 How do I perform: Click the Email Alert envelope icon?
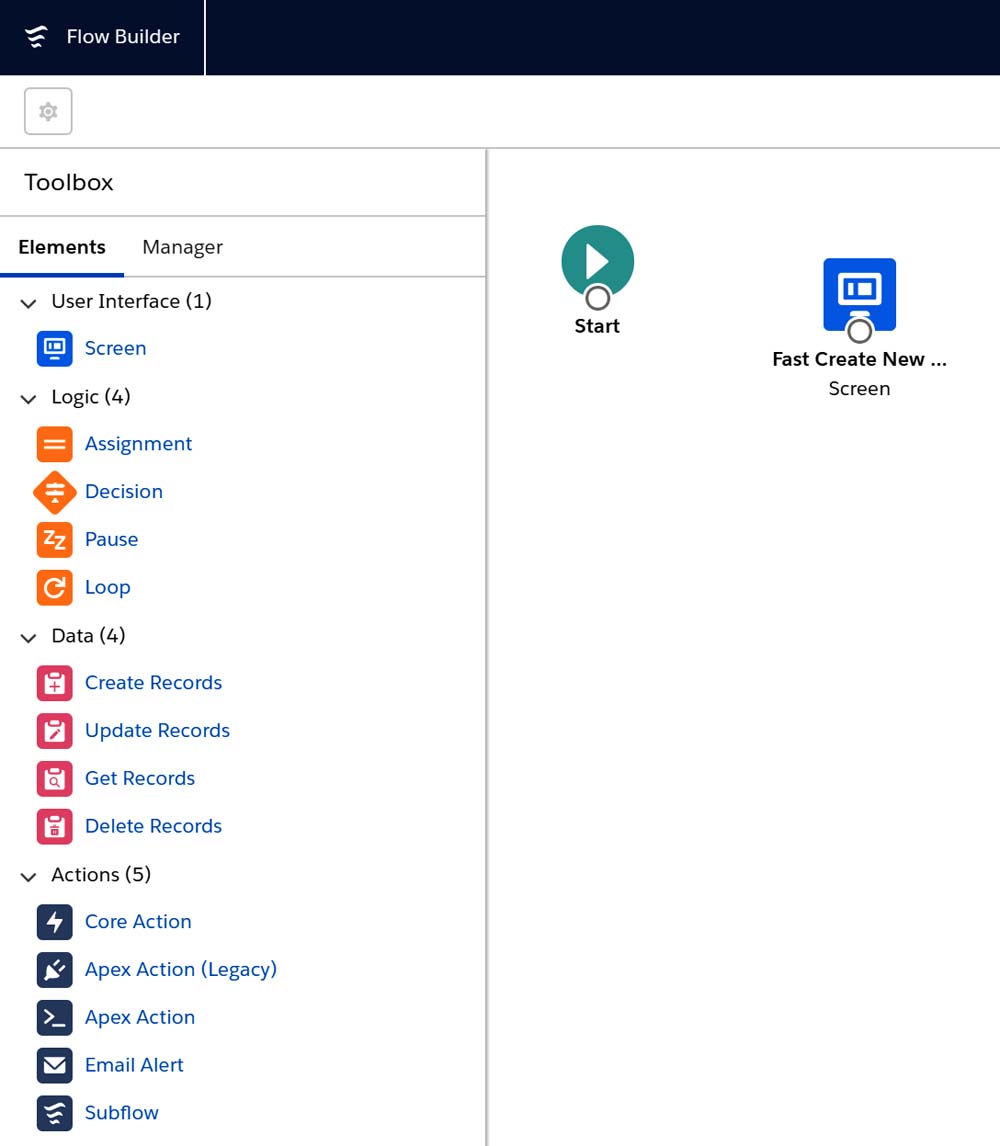click(x=54, y=1065)
